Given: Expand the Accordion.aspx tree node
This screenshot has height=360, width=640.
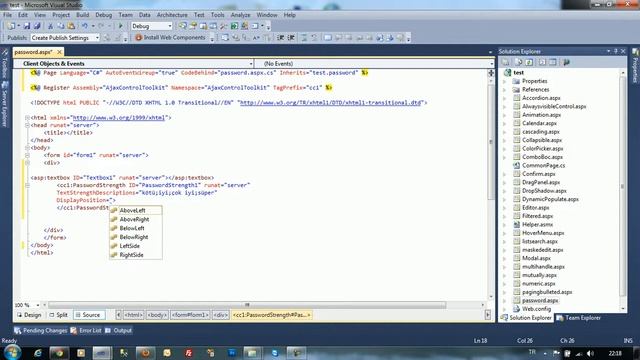Looking at the screenshot, I should point(505,98).
